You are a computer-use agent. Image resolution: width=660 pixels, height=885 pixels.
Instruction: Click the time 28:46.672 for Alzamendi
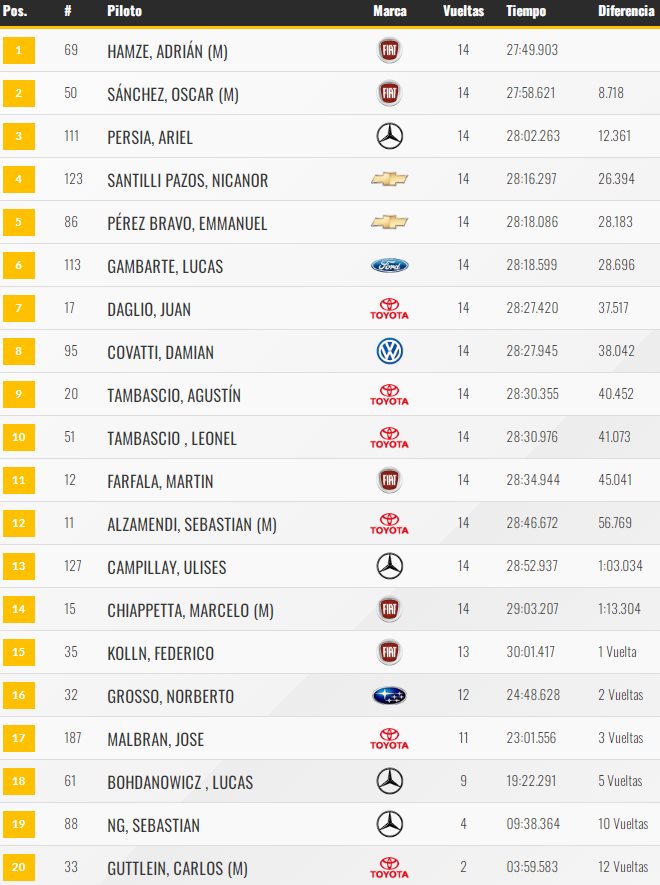coord(532,523)
